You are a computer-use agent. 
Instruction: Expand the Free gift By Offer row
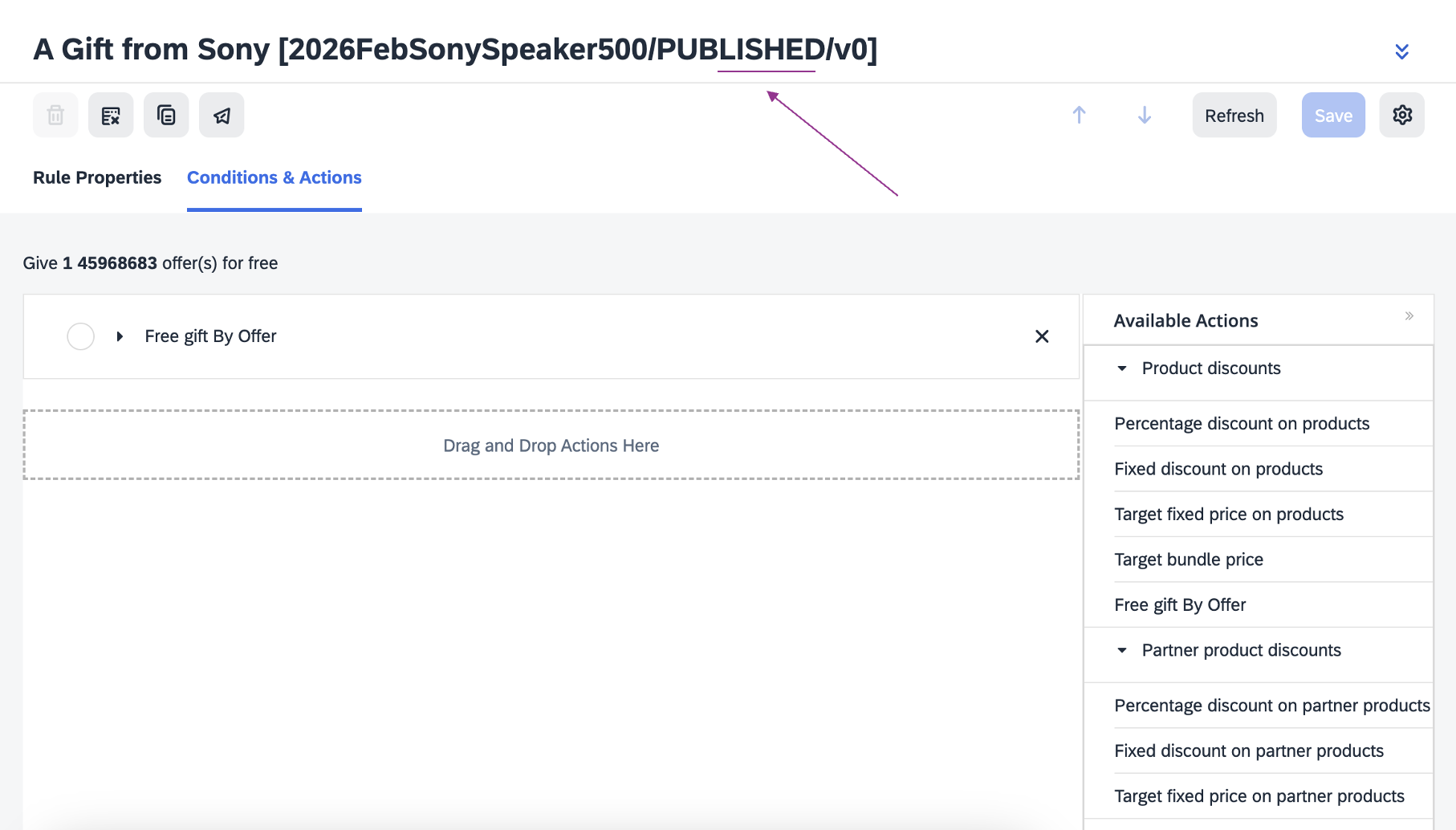coord(120,336)
